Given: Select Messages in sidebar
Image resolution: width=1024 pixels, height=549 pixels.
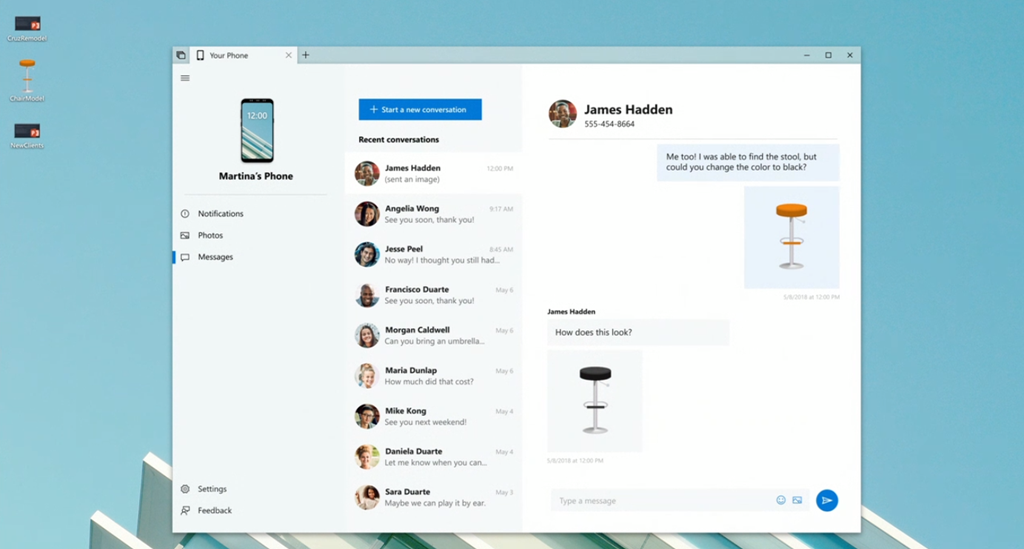Looking at the screenshot, I should tap(215, 257).
